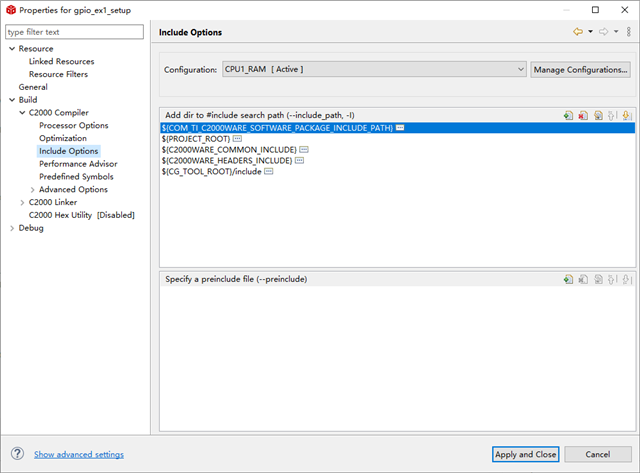This screenshot has height=473, width=640.
Task: Move selected include path down
Action: coord(626,115)
